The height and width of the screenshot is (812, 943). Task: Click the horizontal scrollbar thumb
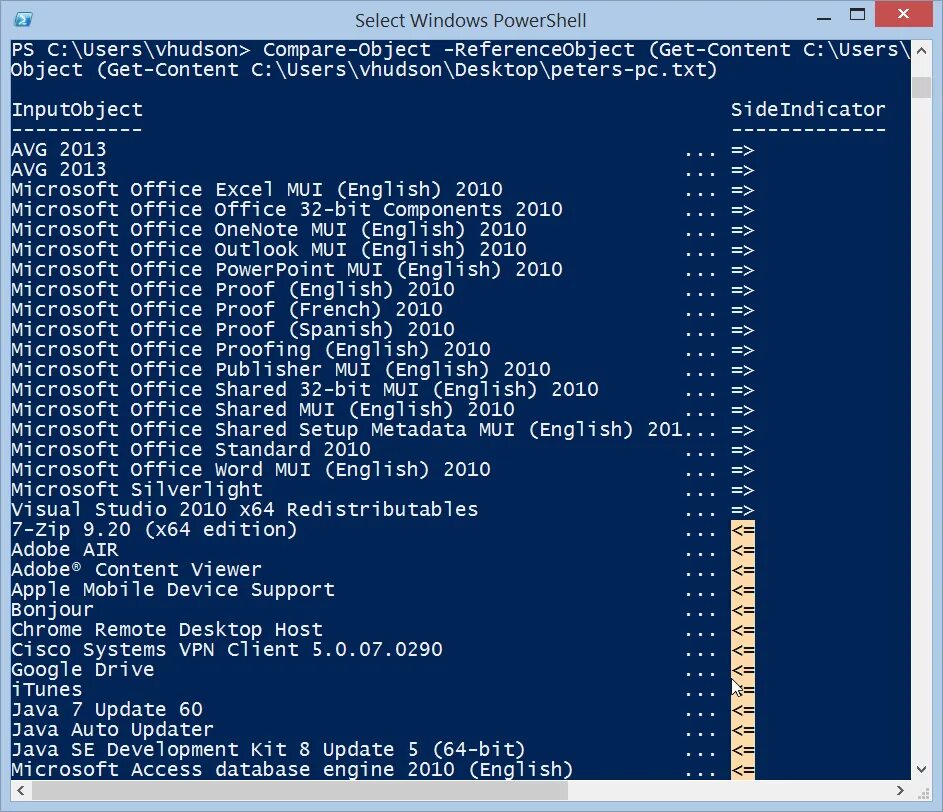click(299, 790)
